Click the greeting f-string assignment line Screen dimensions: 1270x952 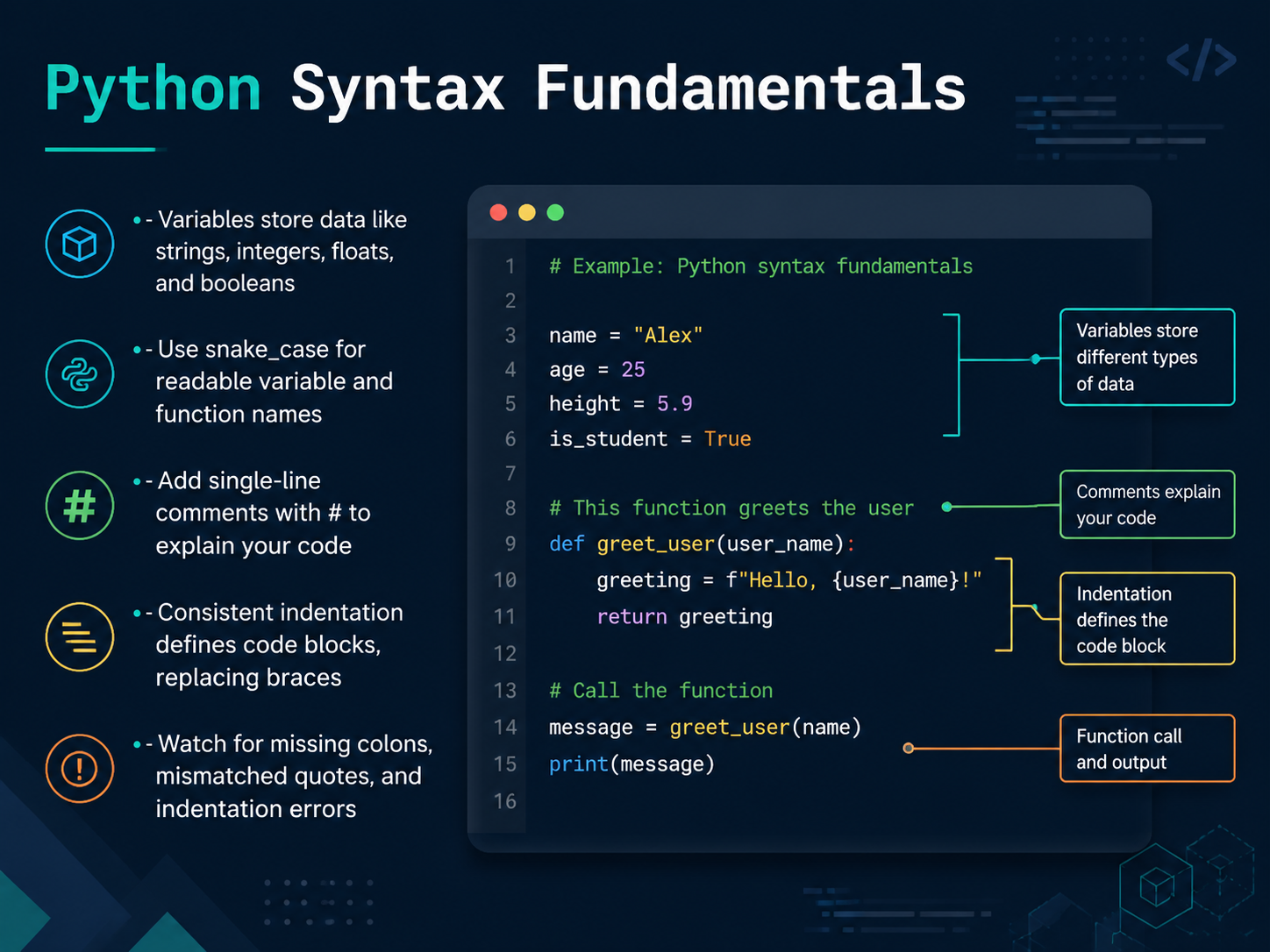[x=789, y=580]
